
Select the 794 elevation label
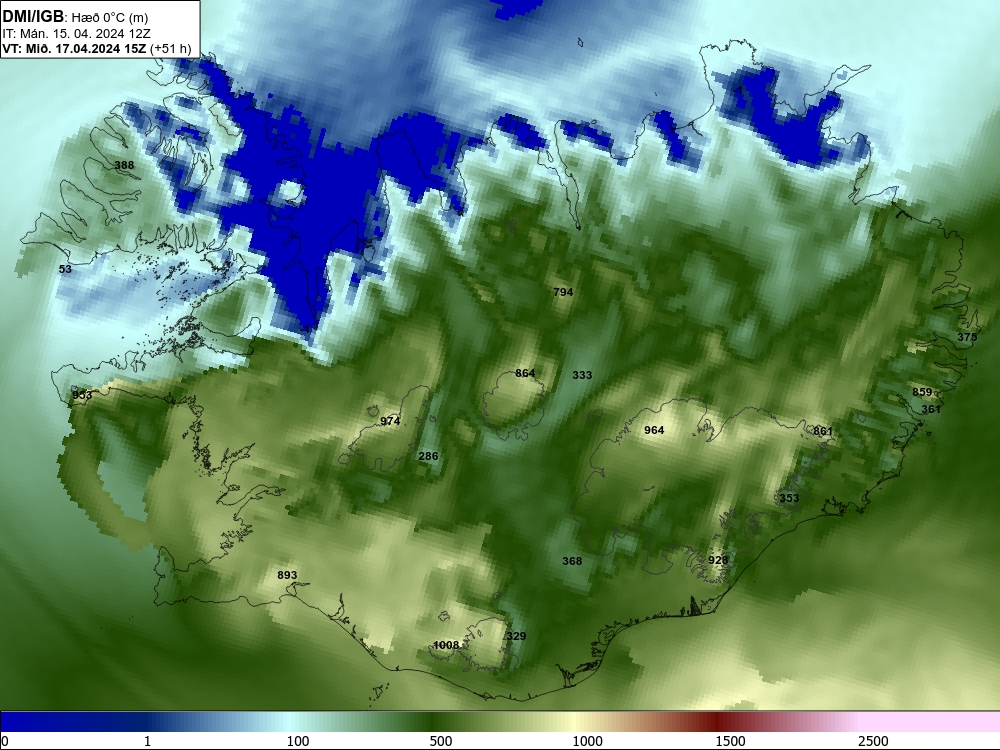[x=563, y=292]
